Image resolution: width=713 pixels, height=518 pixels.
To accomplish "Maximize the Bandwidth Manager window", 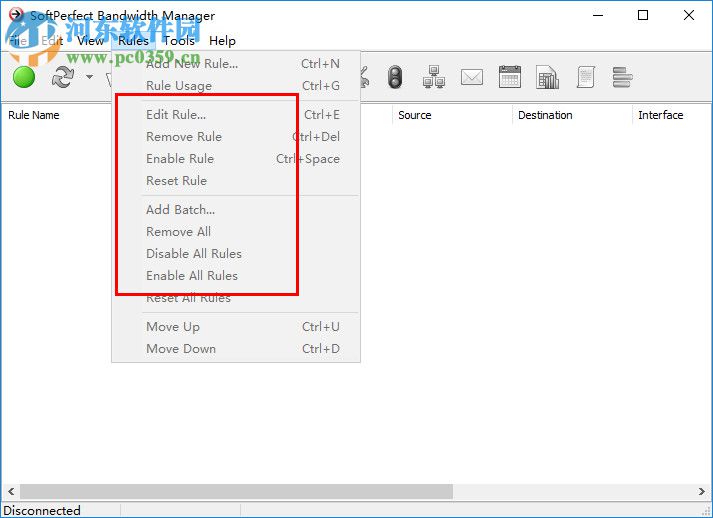I will (x=643, y=15).
